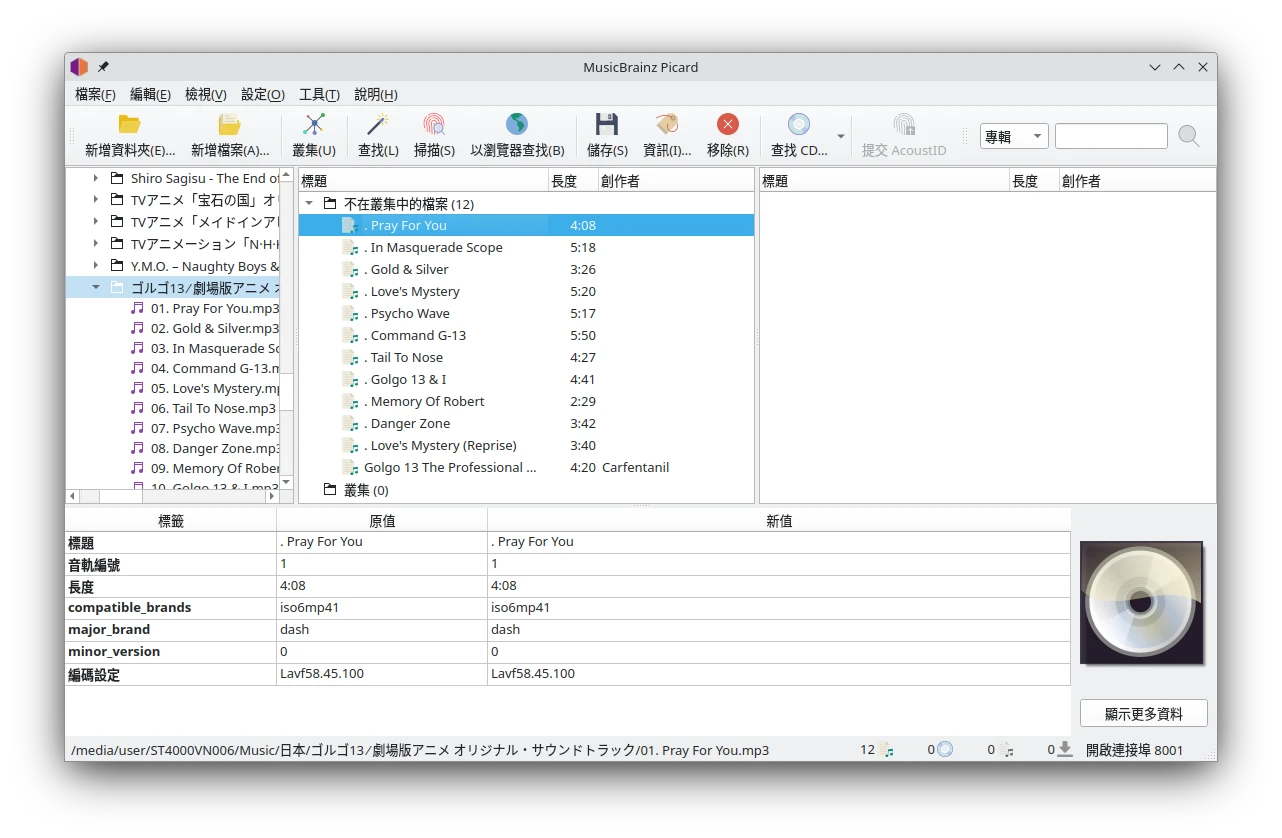Click the Cluster toolbar icon

314,125
